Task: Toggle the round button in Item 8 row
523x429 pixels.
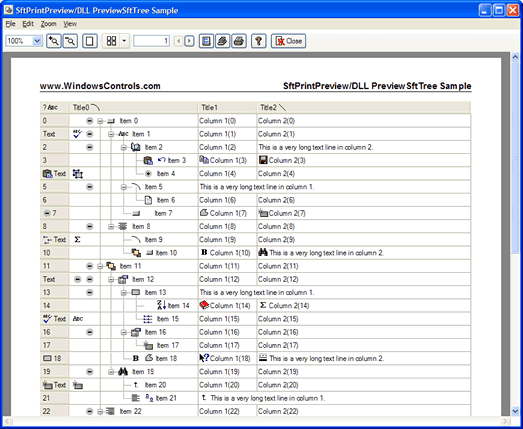Action: (89, 227)
